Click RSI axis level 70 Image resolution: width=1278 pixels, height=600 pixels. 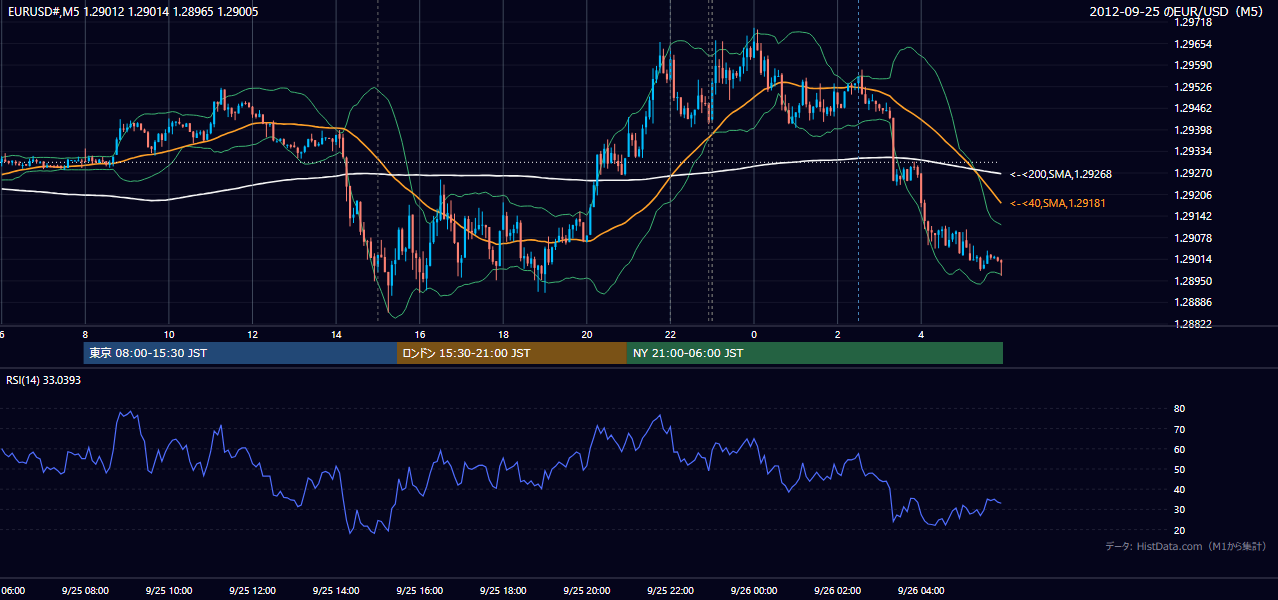click(x=1180, y=429)
